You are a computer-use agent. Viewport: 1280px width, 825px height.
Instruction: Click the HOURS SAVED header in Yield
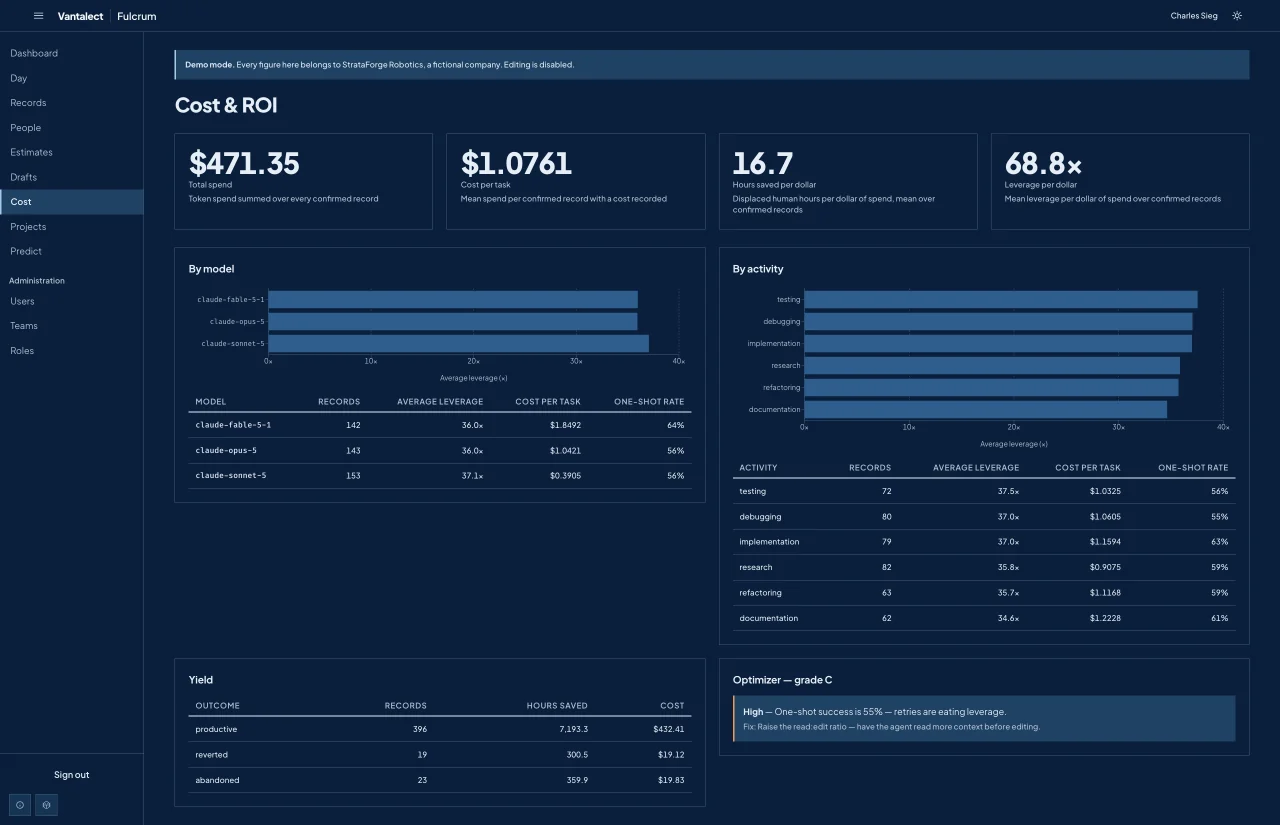click(x=557, y=706)
